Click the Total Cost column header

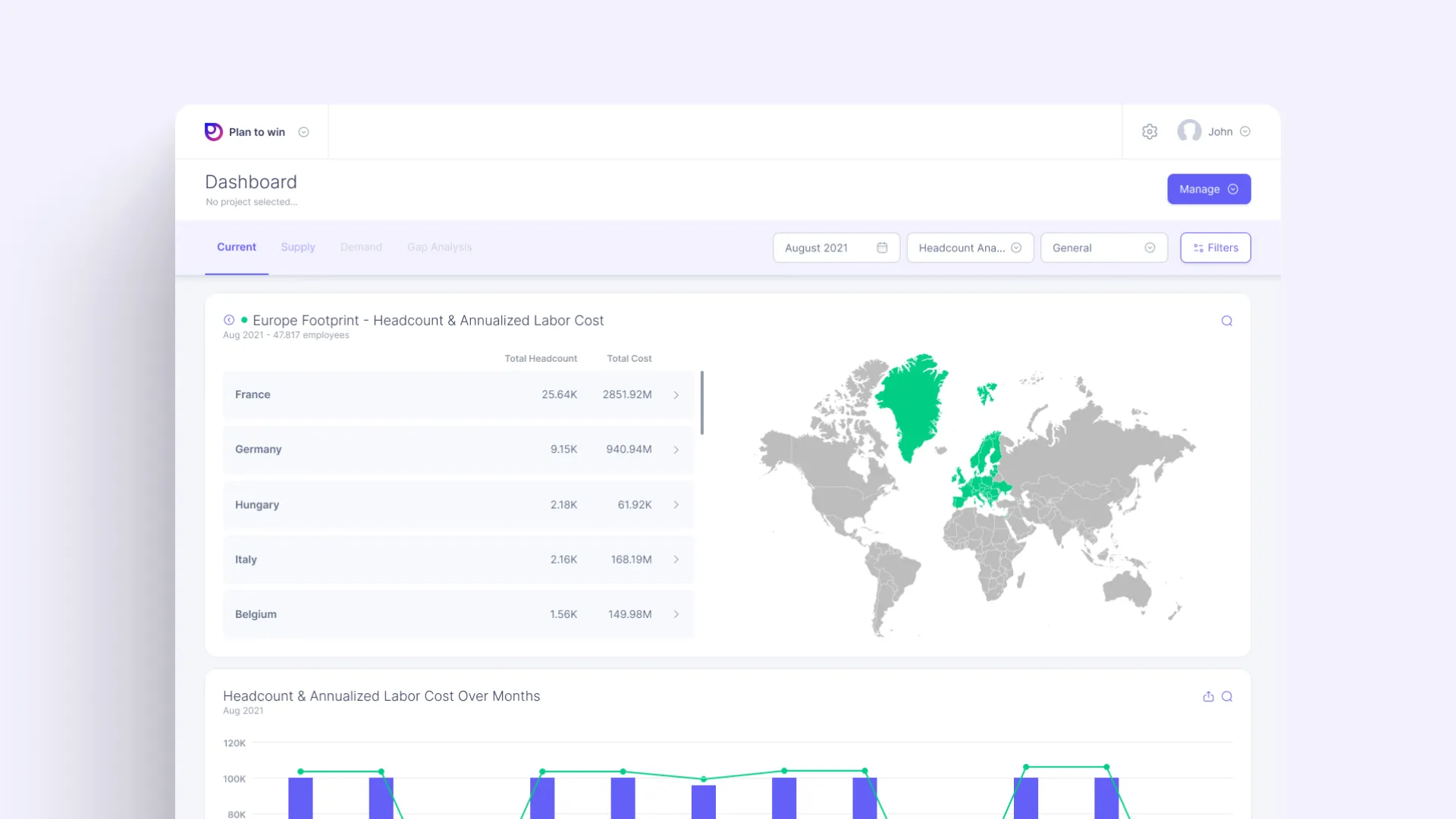[x=629, y=359]
